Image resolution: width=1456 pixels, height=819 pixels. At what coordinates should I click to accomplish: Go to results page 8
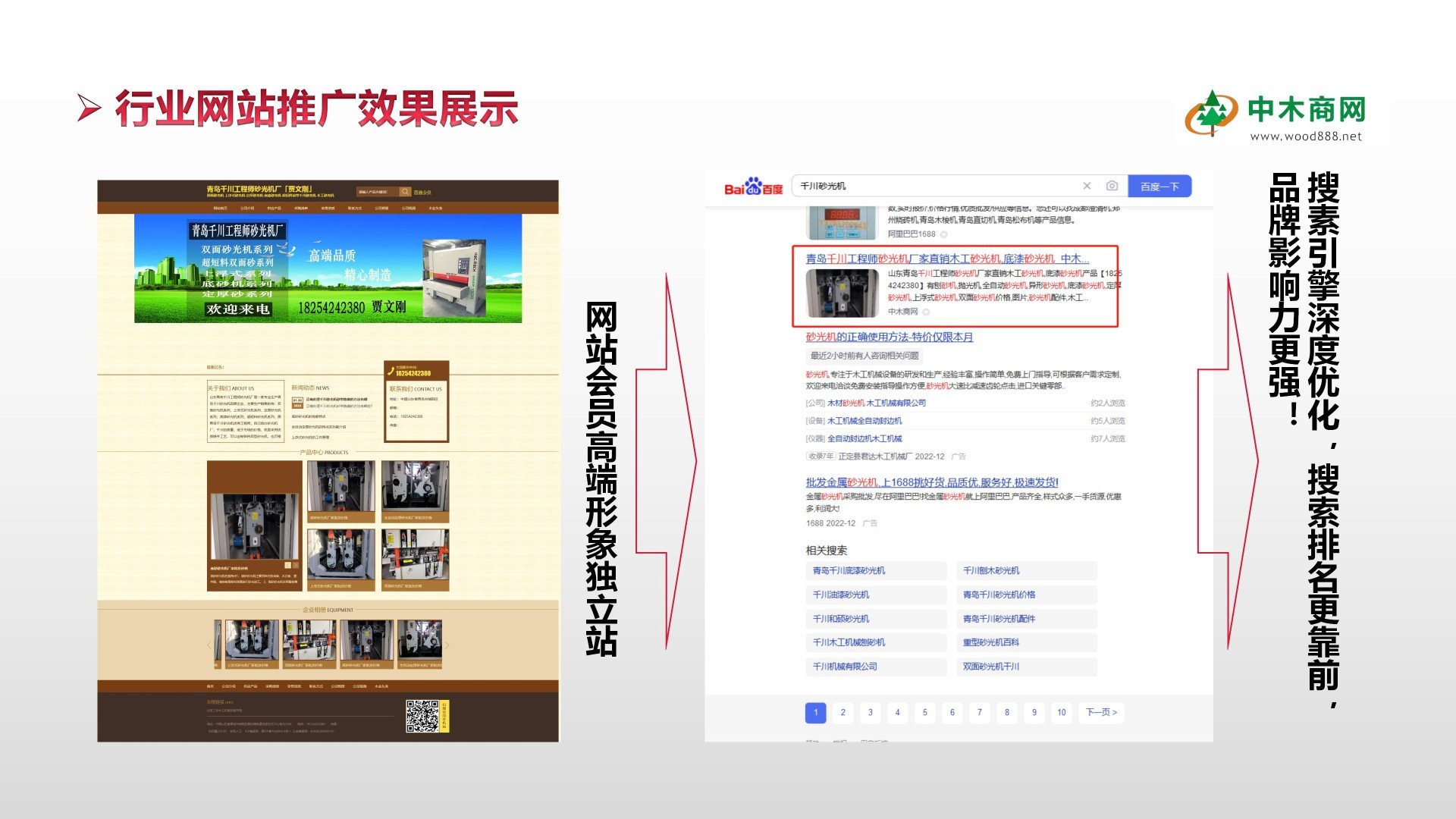(x=1006, y=712)
